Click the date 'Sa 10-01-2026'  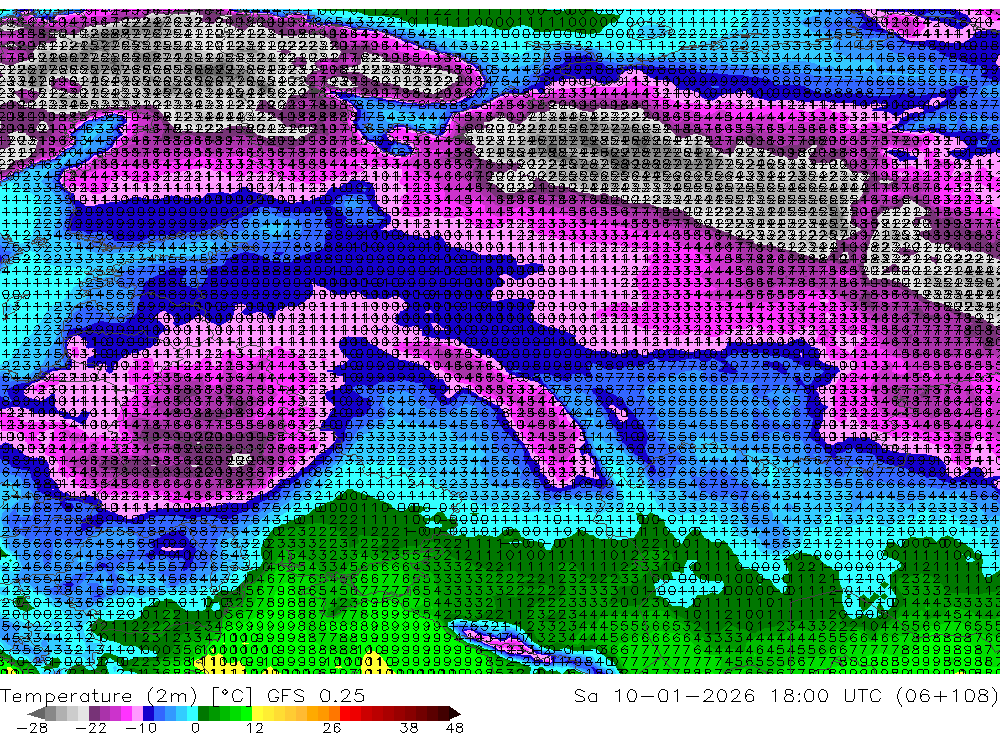(664, 695)
